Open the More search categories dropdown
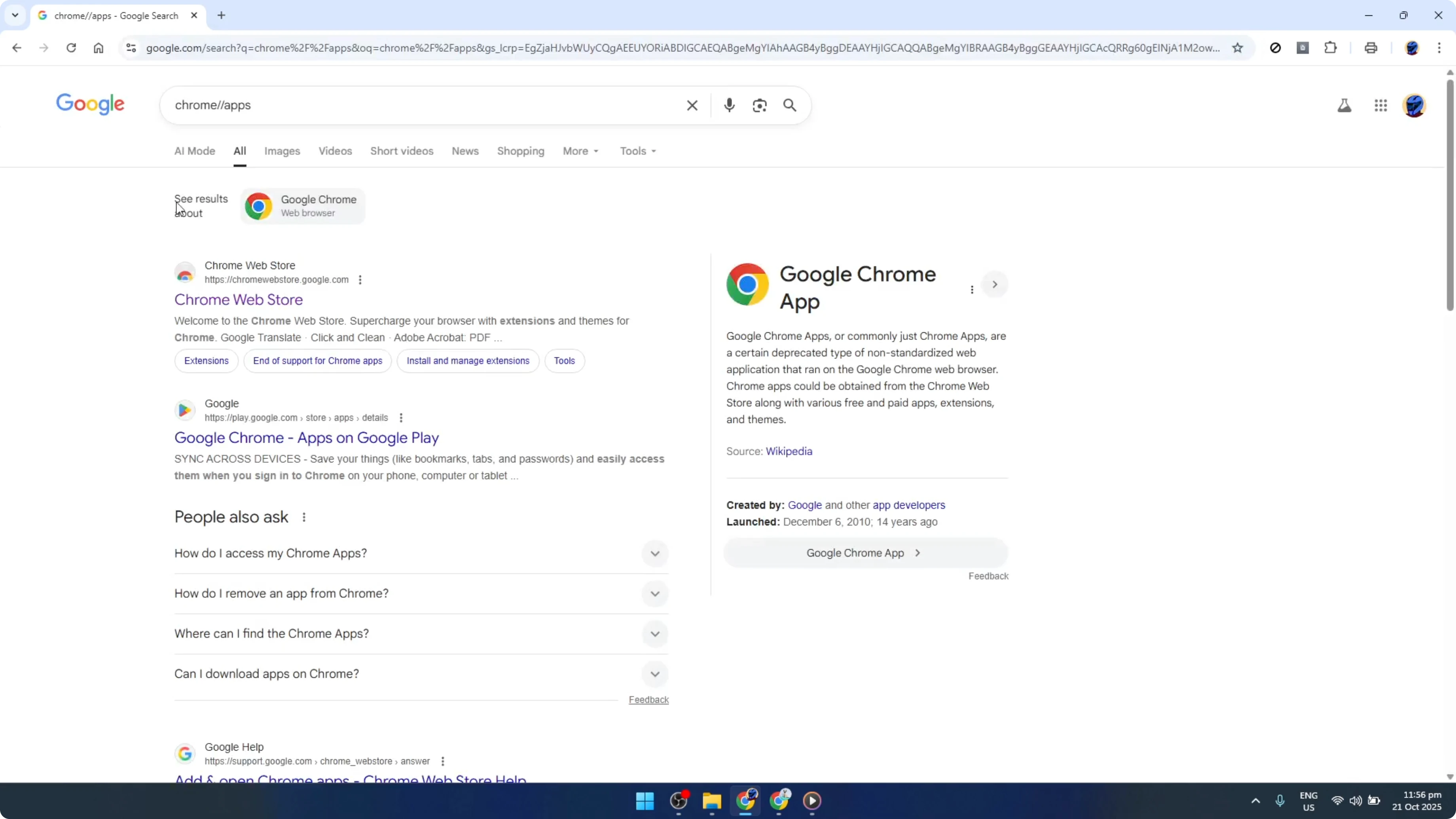The height and width of the screenshot is (819, 1456). (580, 151)
